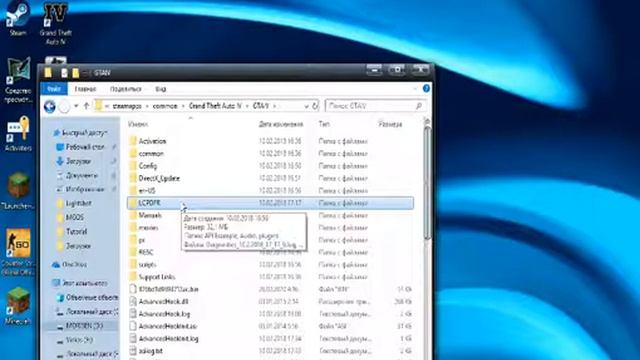Open the File tab in ribbon

pyautogui.click(x=54, y=89)
